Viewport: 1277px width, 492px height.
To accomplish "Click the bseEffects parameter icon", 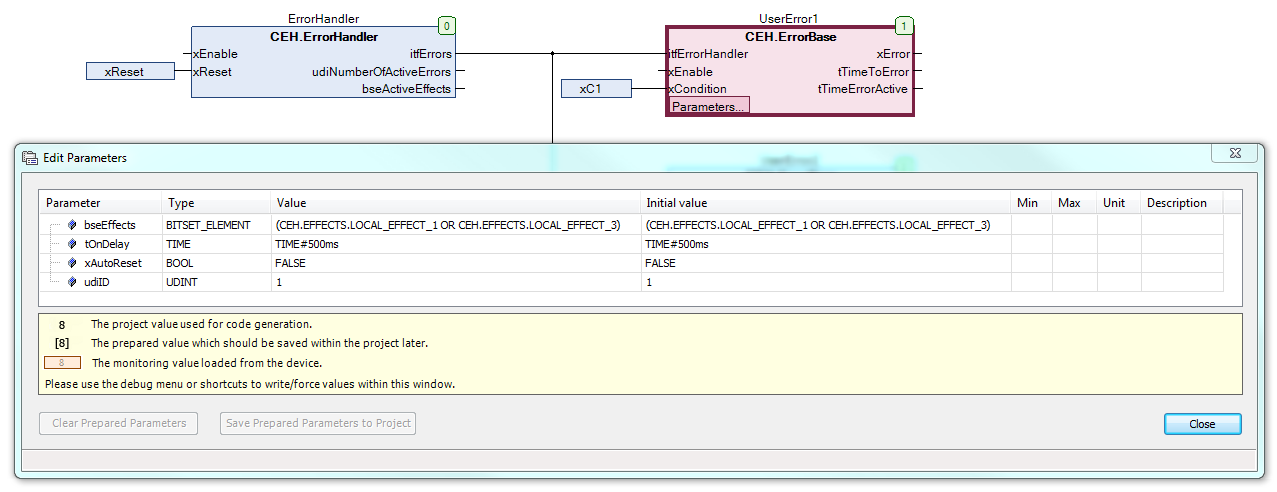I will click(72, 225).
